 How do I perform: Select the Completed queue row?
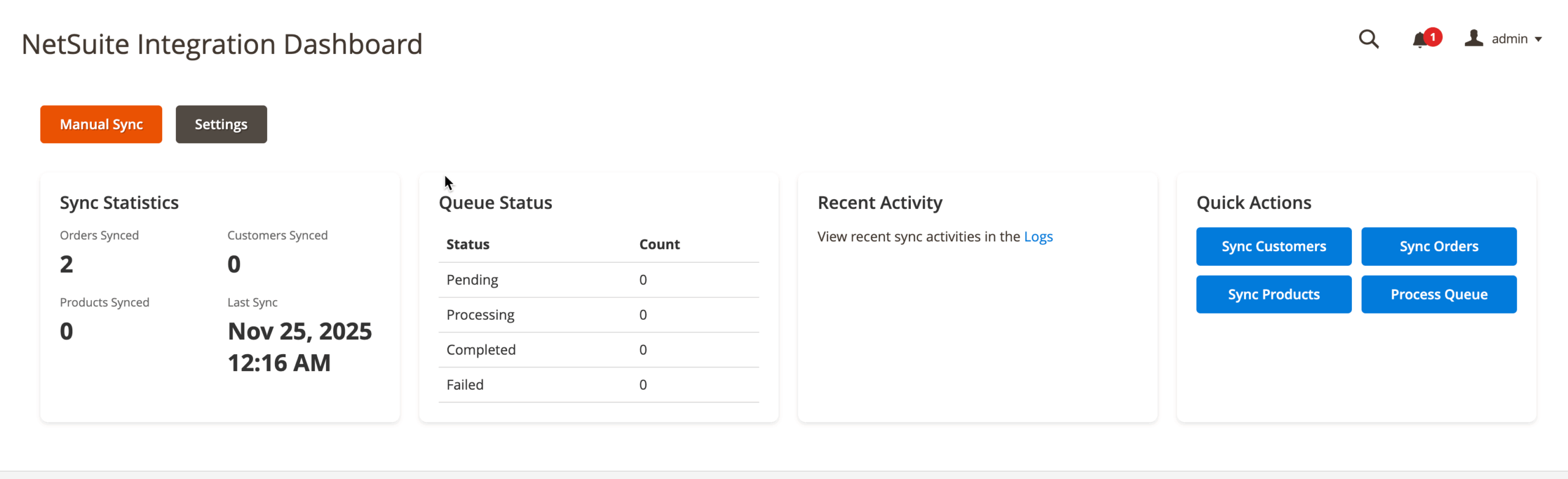[598, 350]
